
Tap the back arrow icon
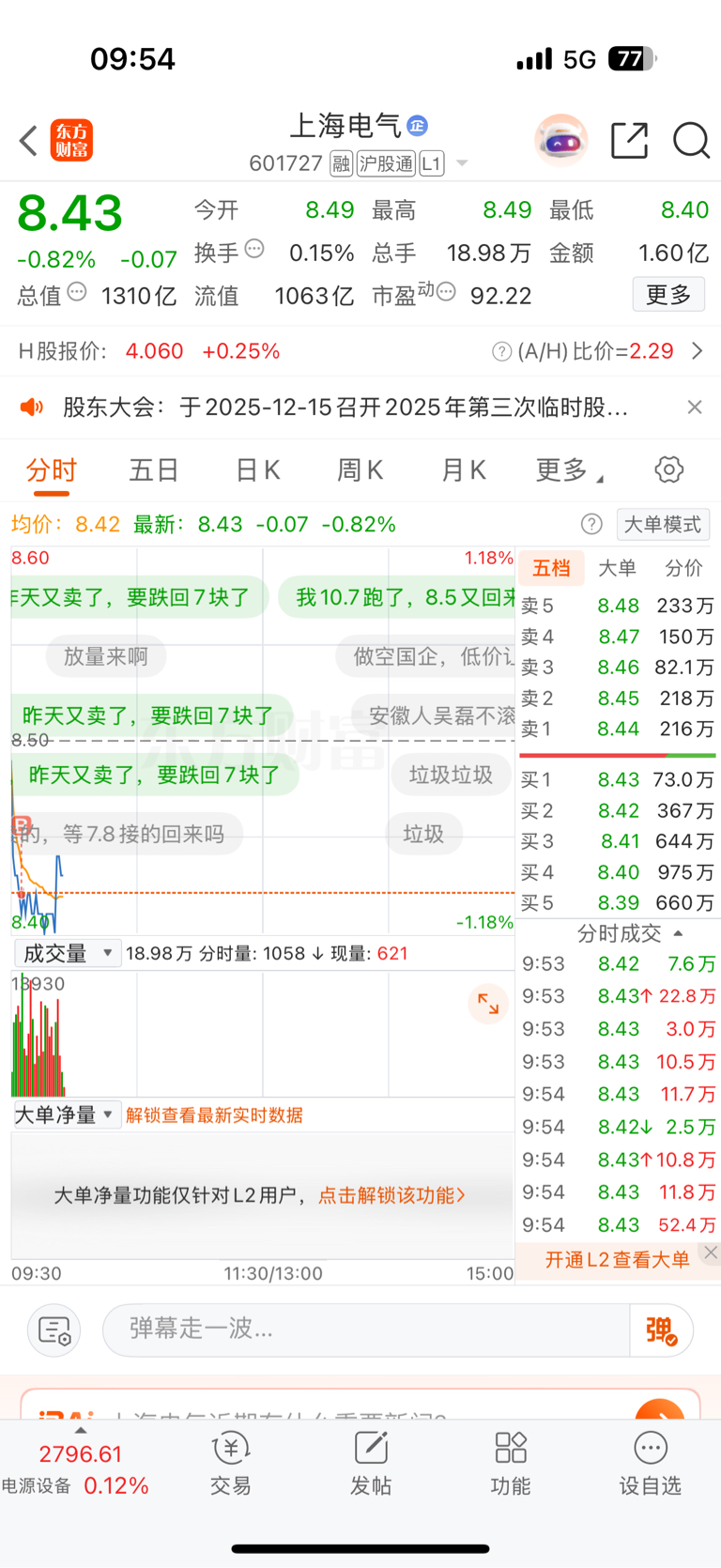tap(28, 141)
